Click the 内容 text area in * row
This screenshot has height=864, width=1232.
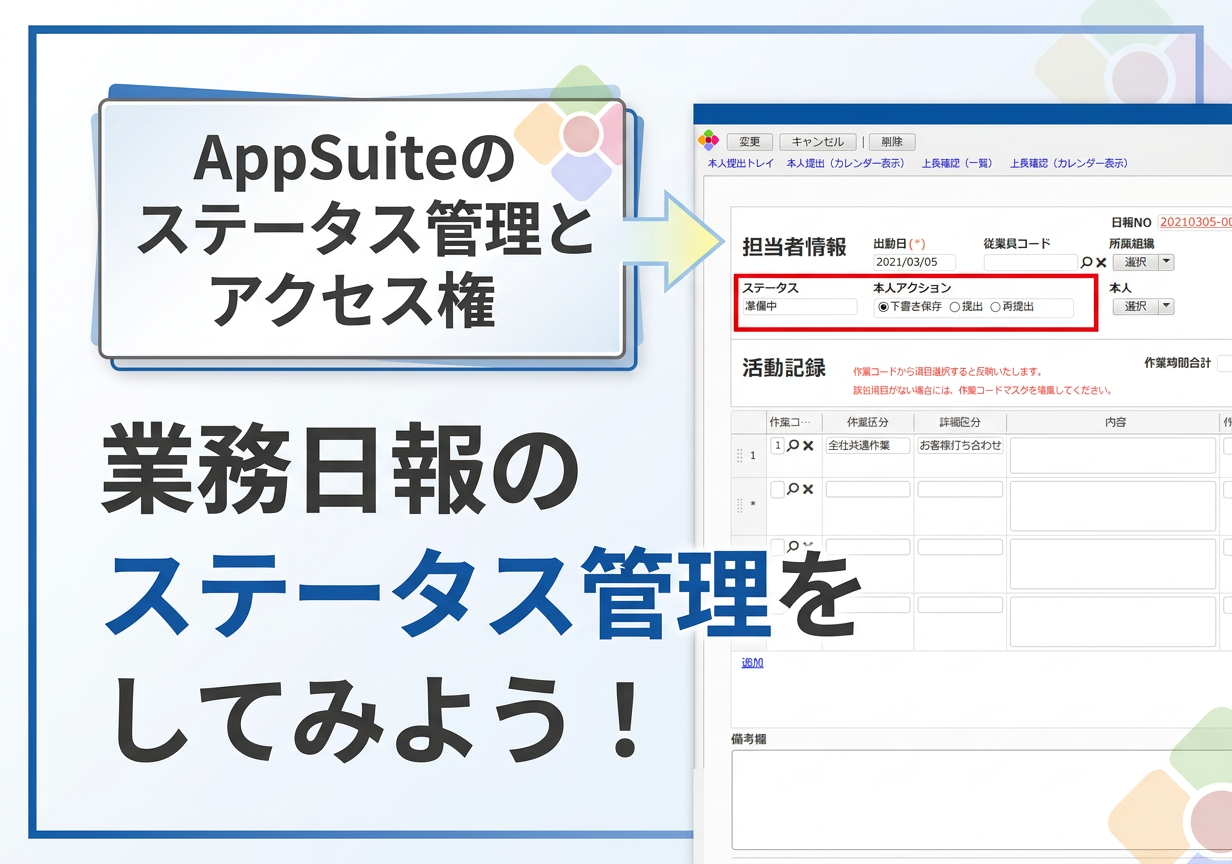pyautogui.click(x=1113, y=506)
